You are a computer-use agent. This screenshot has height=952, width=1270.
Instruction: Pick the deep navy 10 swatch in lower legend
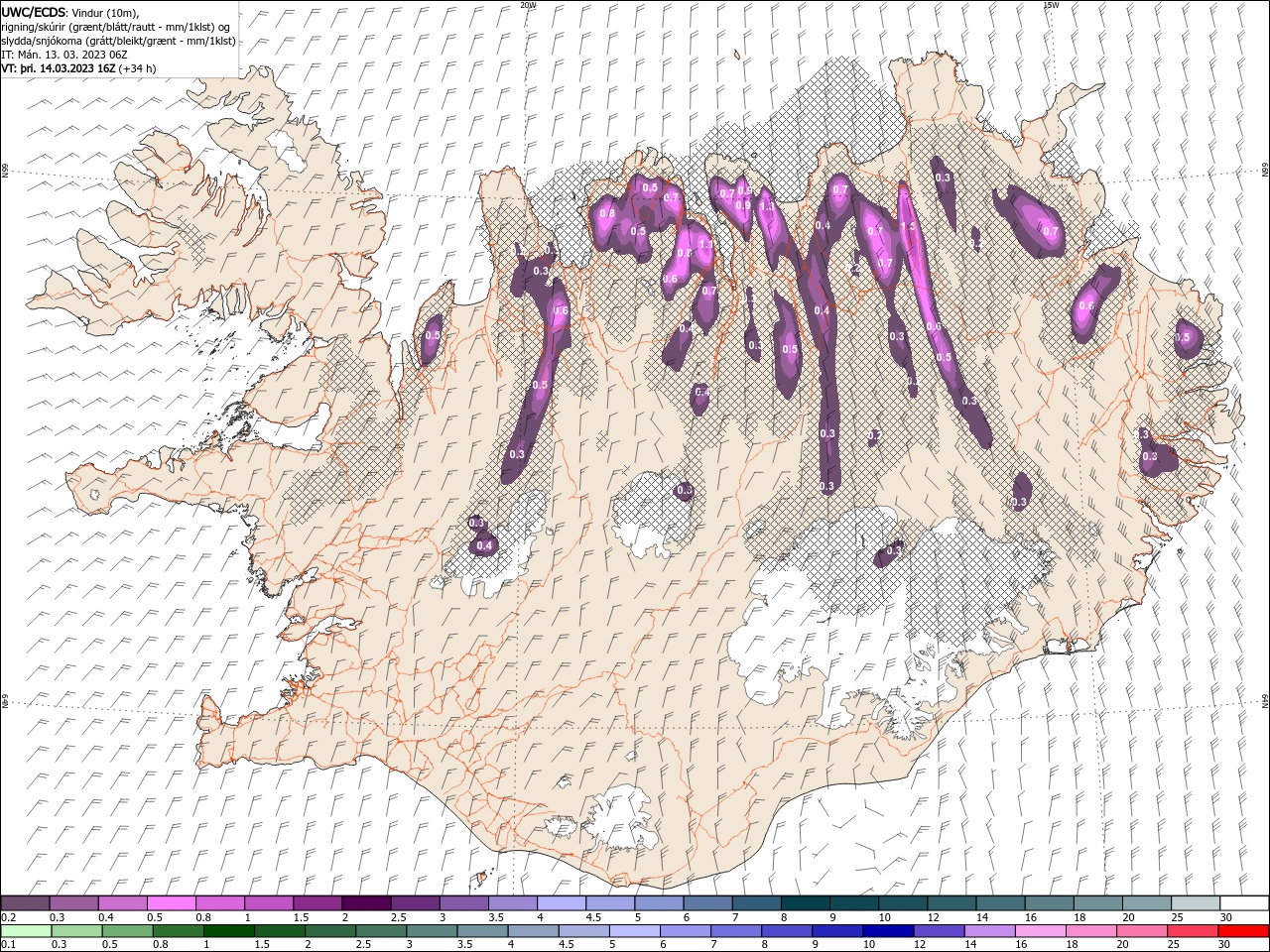pos(889,931)
